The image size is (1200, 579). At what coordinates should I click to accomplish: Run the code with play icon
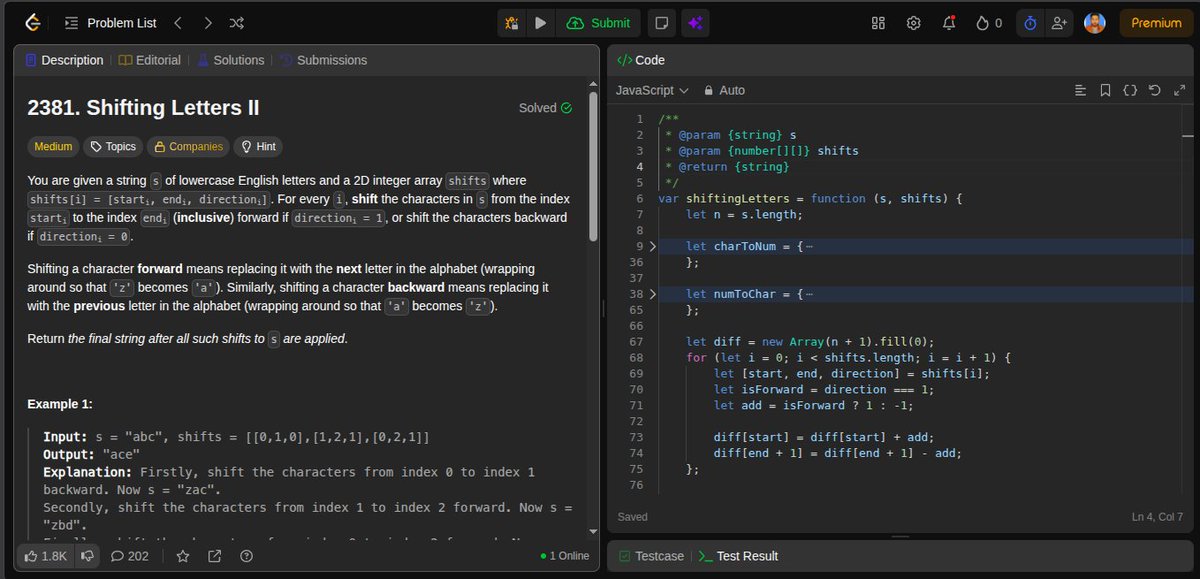[540, 23]
